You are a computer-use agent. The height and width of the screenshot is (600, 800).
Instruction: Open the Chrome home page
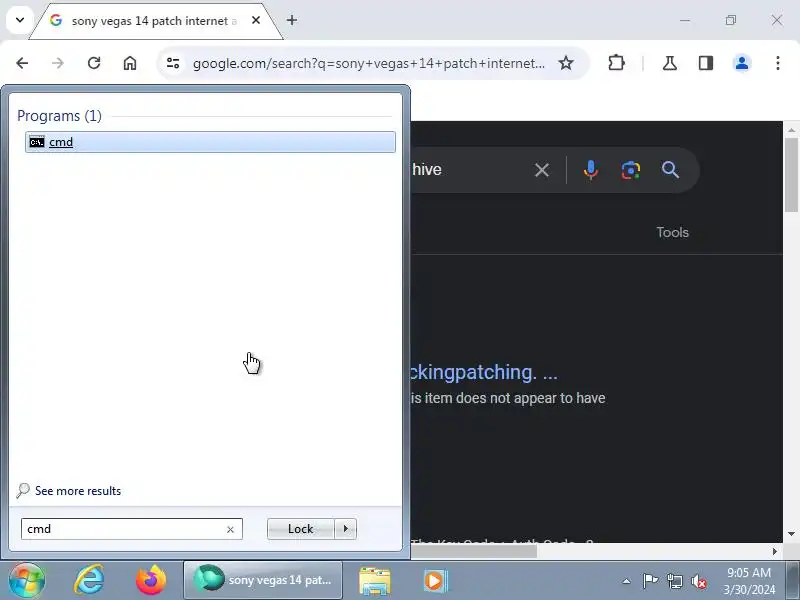tap(130, 63)
